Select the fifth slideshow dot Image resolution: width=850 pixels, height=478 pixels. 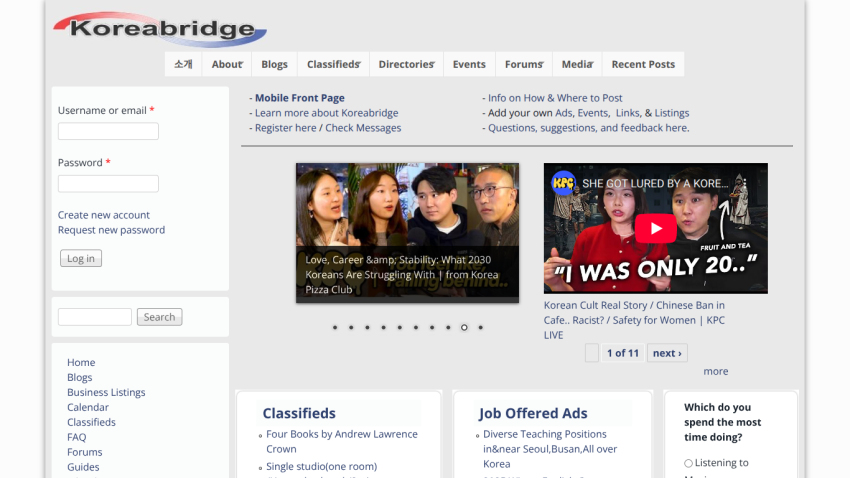pyautogui.click(x=400, y=327)
